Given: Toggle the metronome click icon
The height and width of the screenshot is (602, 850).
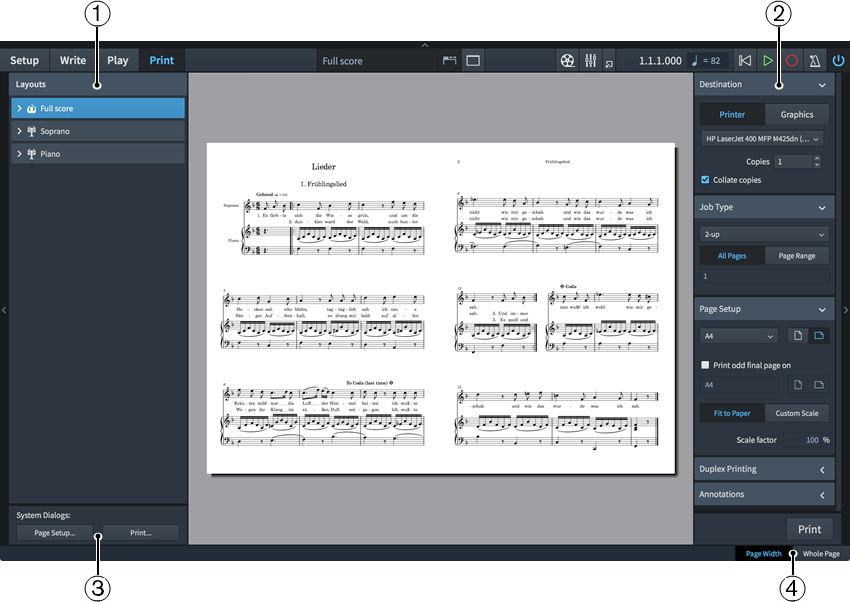Looking at the screenshot, I should point(814,61).
